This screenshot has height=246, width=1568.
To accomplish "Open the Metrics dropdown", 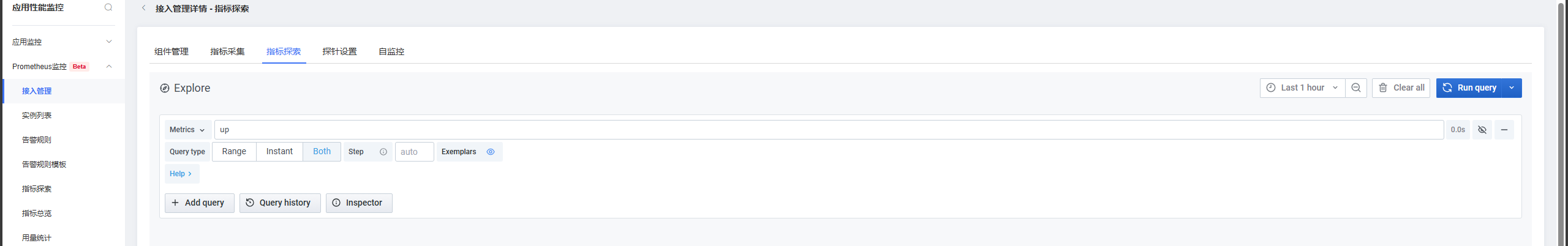I will click(x=188, y=130).
